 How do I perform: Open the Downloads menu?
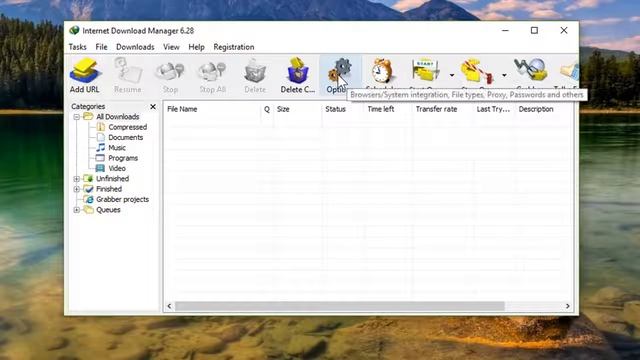(x=135, y=47)
